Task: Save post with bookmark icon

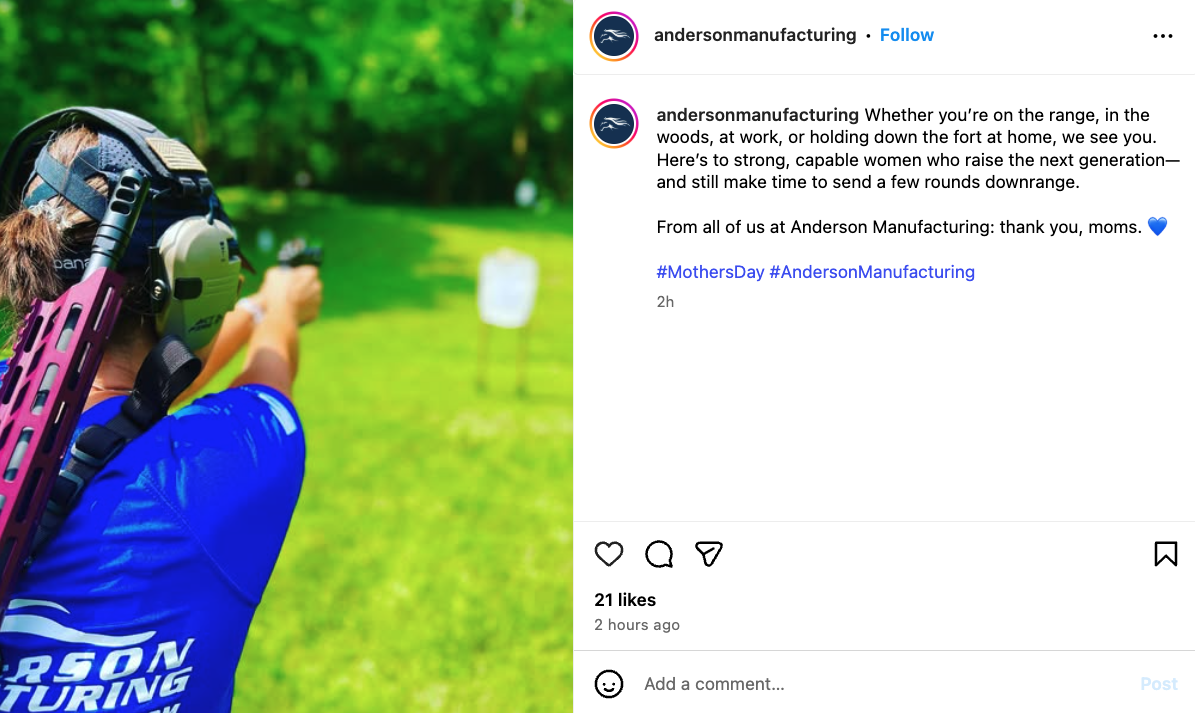Action: (1165, 554)
